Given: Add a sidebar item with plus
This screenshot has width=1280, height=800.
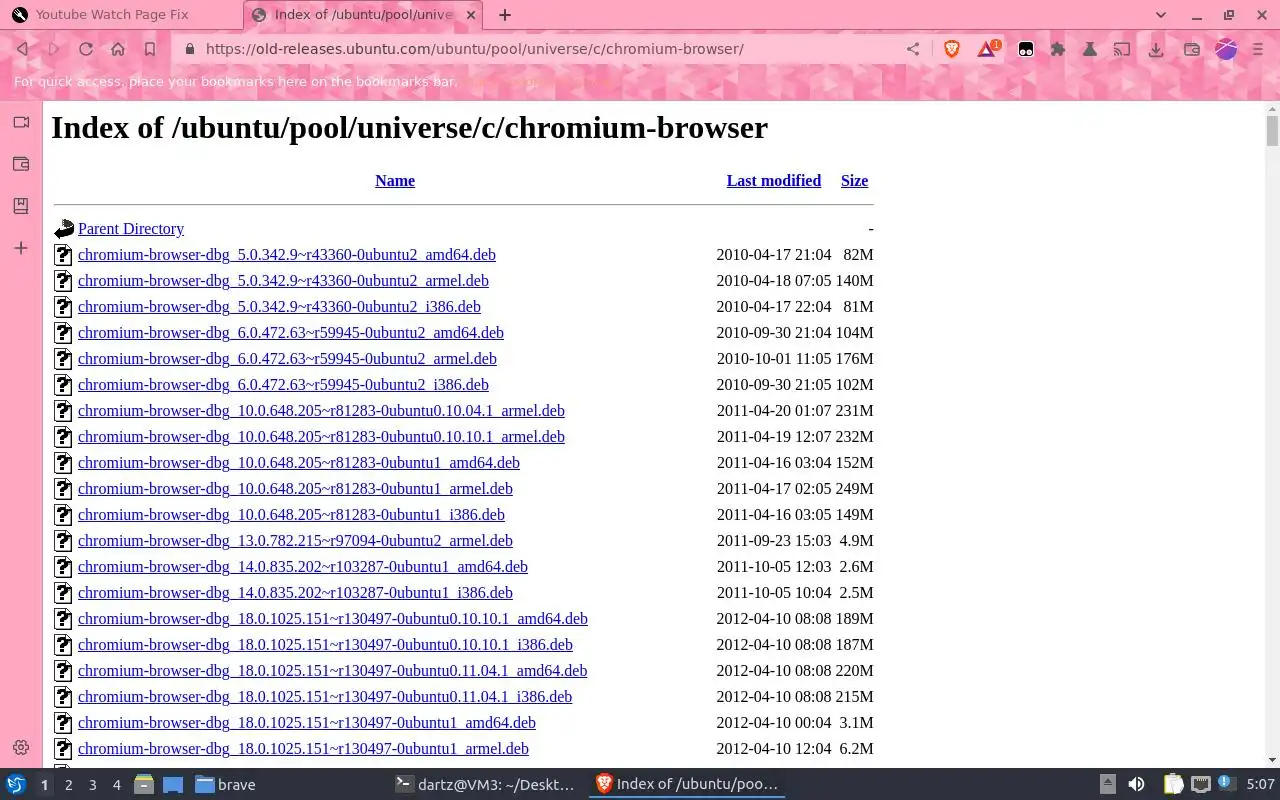Looking at the screenshot, I should (21, 248).
